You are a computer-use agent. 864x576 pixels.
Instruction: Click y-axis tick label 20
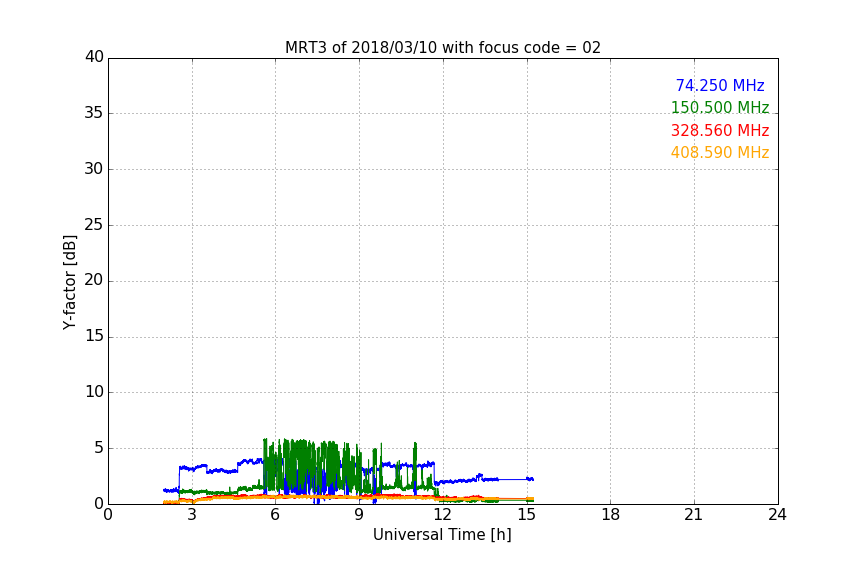pos(94,280)
